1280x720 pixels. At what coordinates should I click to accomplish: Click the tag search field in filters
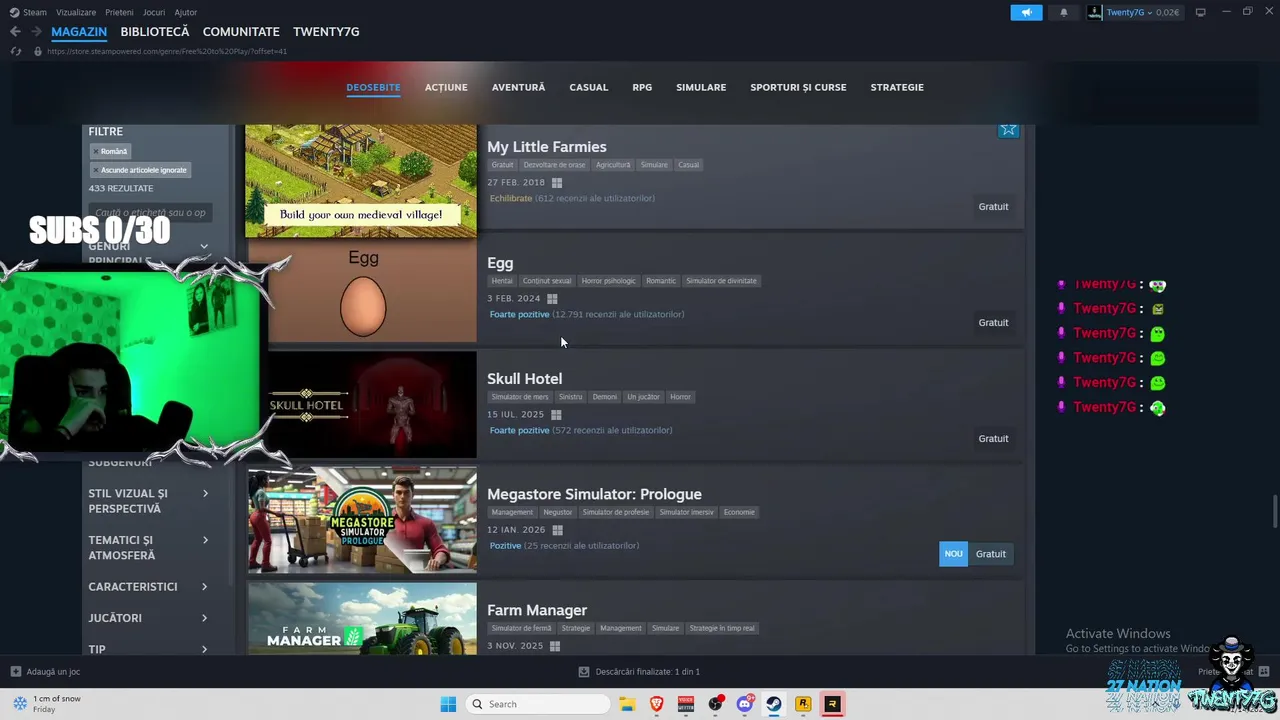point(148,212)
